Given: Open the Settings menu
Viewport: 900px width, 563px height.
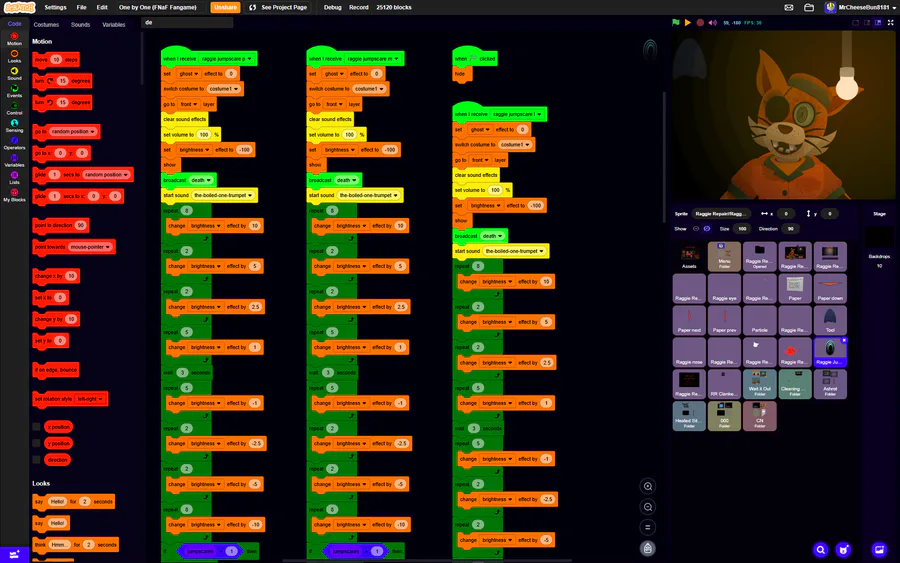Looking at the screenshot, I should point(55,7).
